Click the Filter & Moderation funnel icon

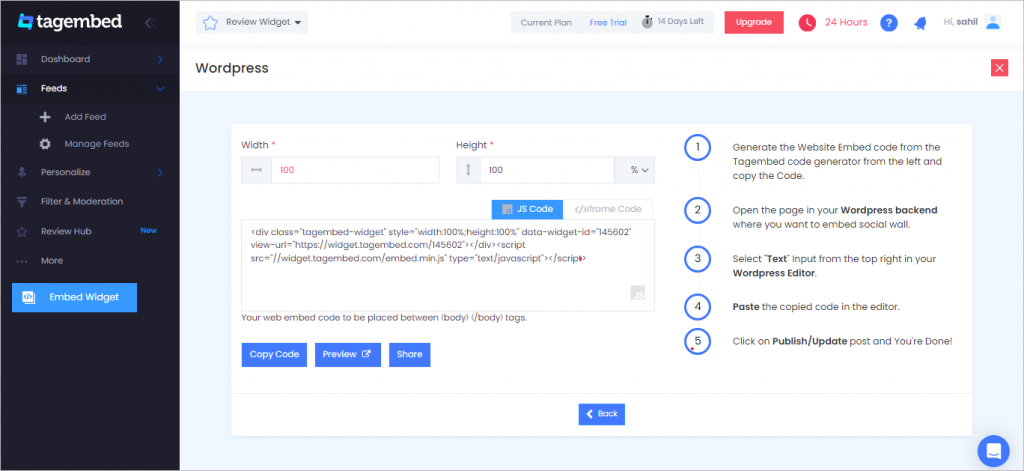[x=22, y=202]
